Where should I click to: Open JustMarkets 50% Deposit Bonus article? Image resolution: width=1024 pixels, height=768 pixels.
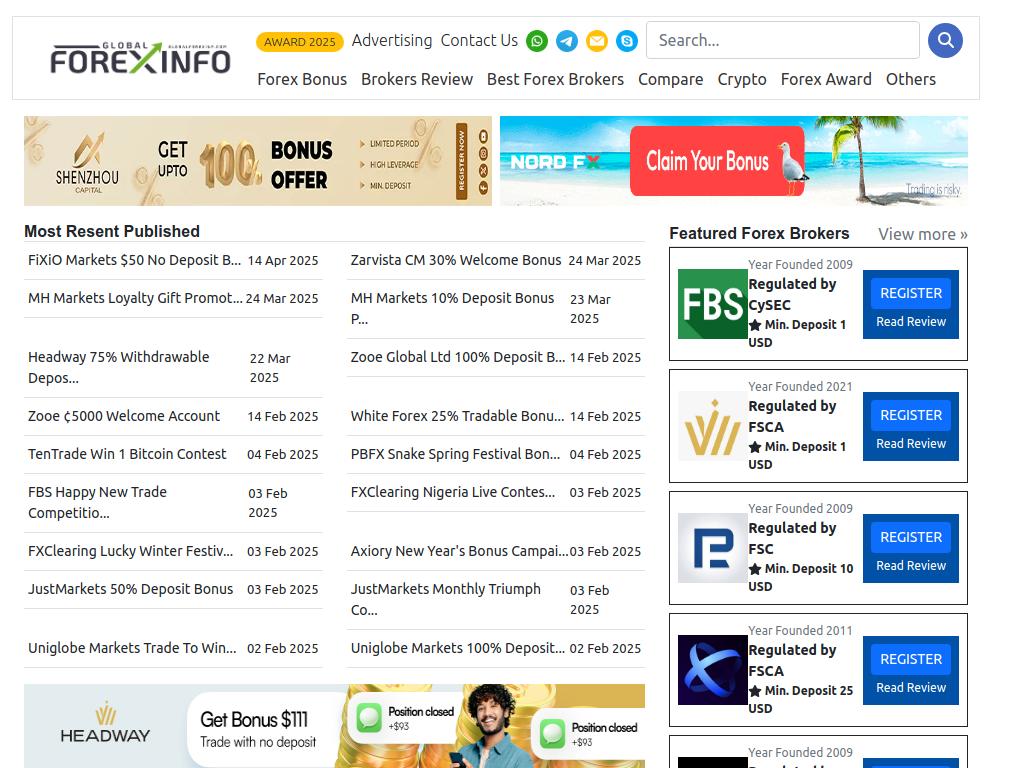click(x=131, y=589)
